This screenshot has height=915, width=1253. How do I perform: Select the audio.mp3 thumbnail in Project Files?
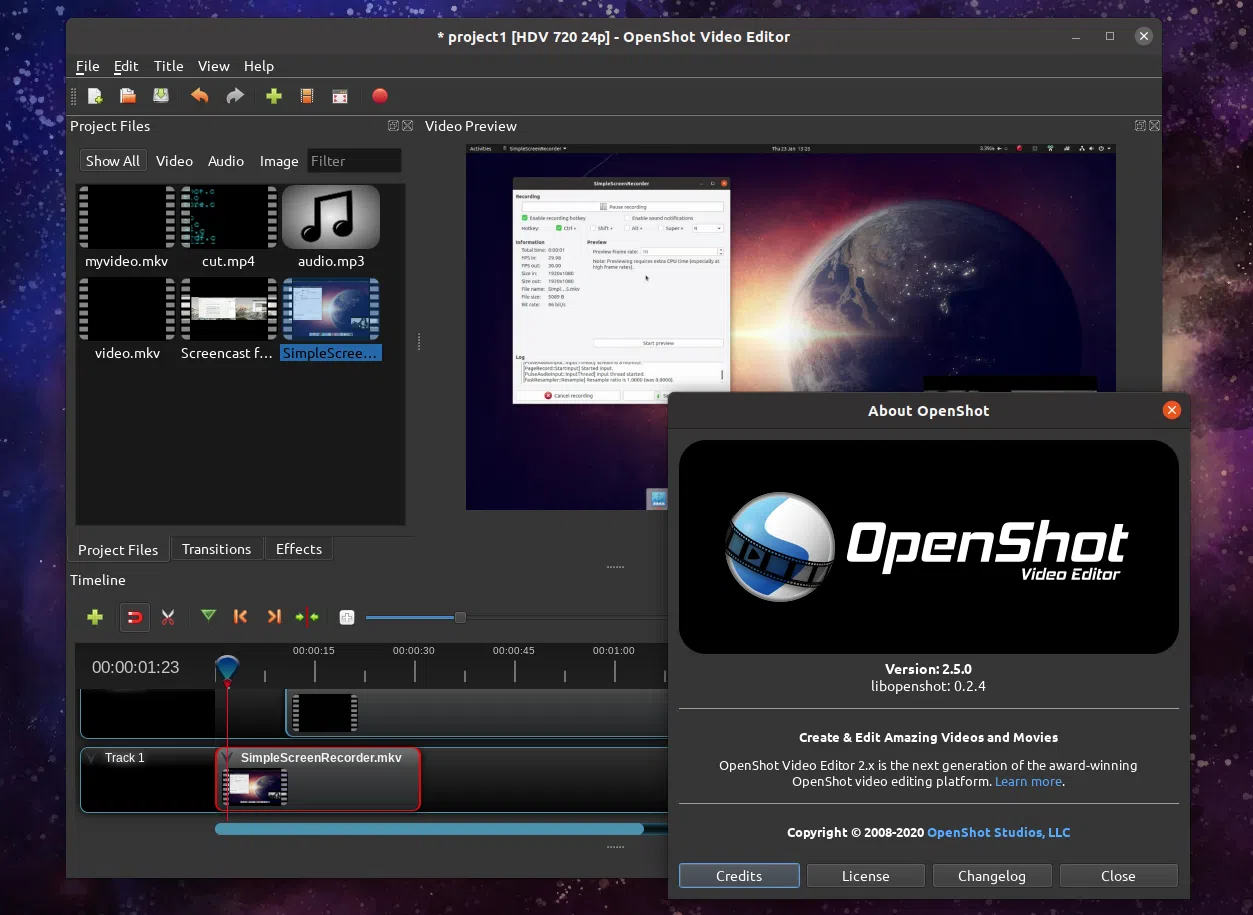pos(330,216)
